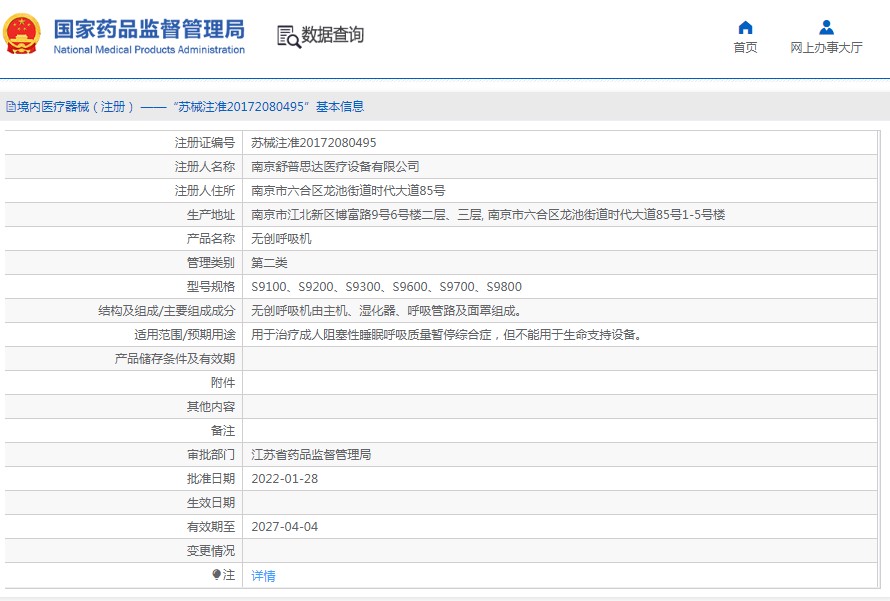Click the document icon before 境内医疗器械

point(10,107)
